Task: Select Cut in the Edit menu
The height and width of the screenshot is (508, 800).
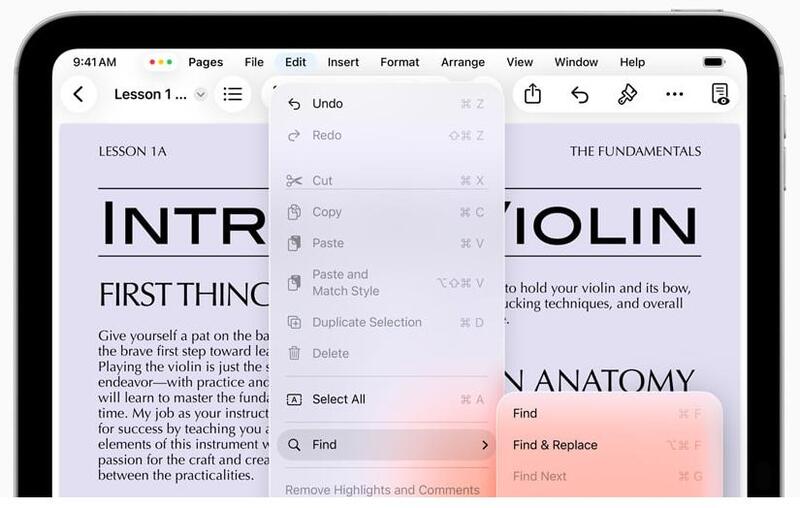Action: point(386,181)
